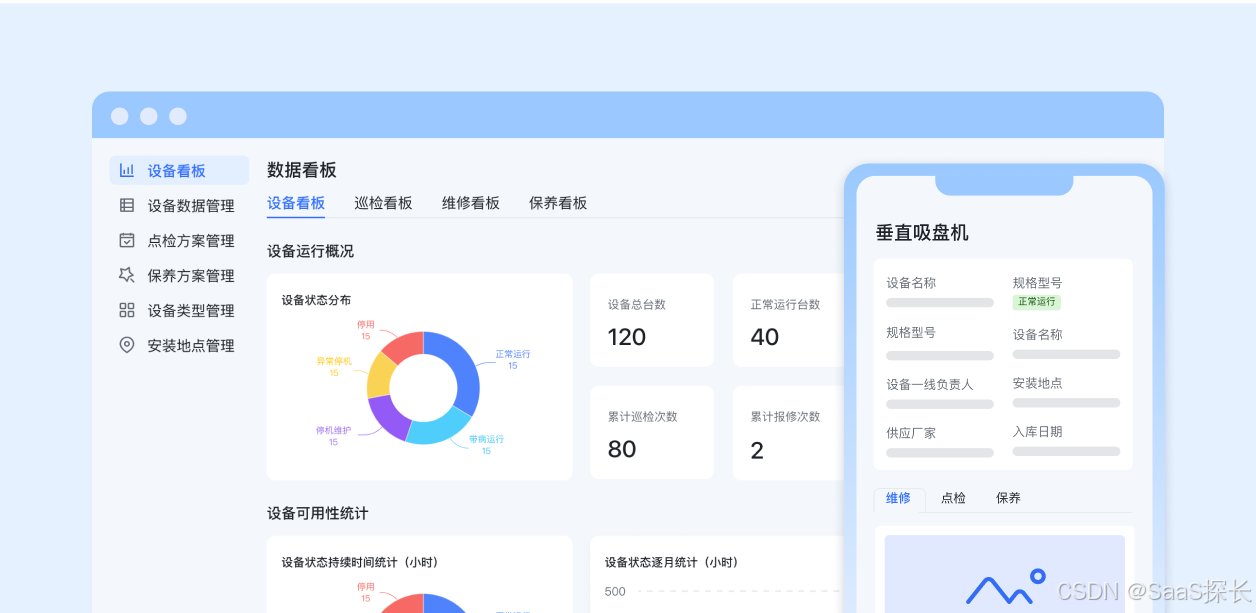Screen dimensions: 1256x613
Task: Click the 正常运行台数 card showing 40
Action: point(790,321)
